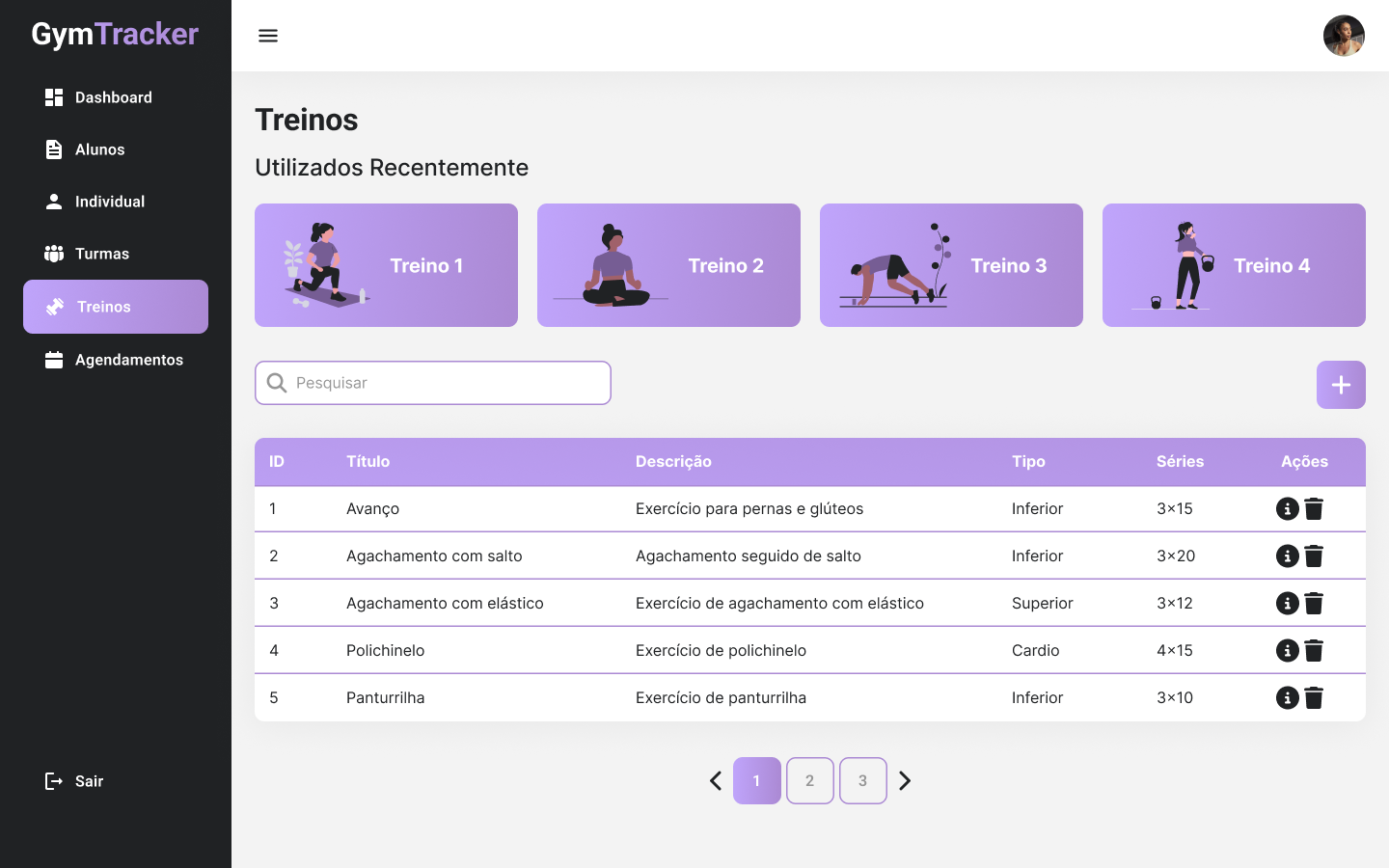Click Sair to log out
The image size is (1389, 868).
click(89, 781)
